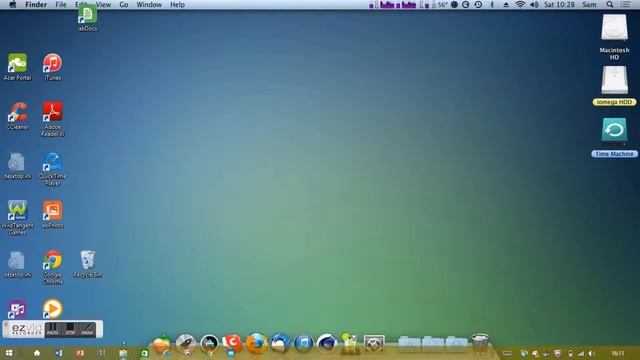Click the rocket Launchpad icon in the dock

coord(185,343)
